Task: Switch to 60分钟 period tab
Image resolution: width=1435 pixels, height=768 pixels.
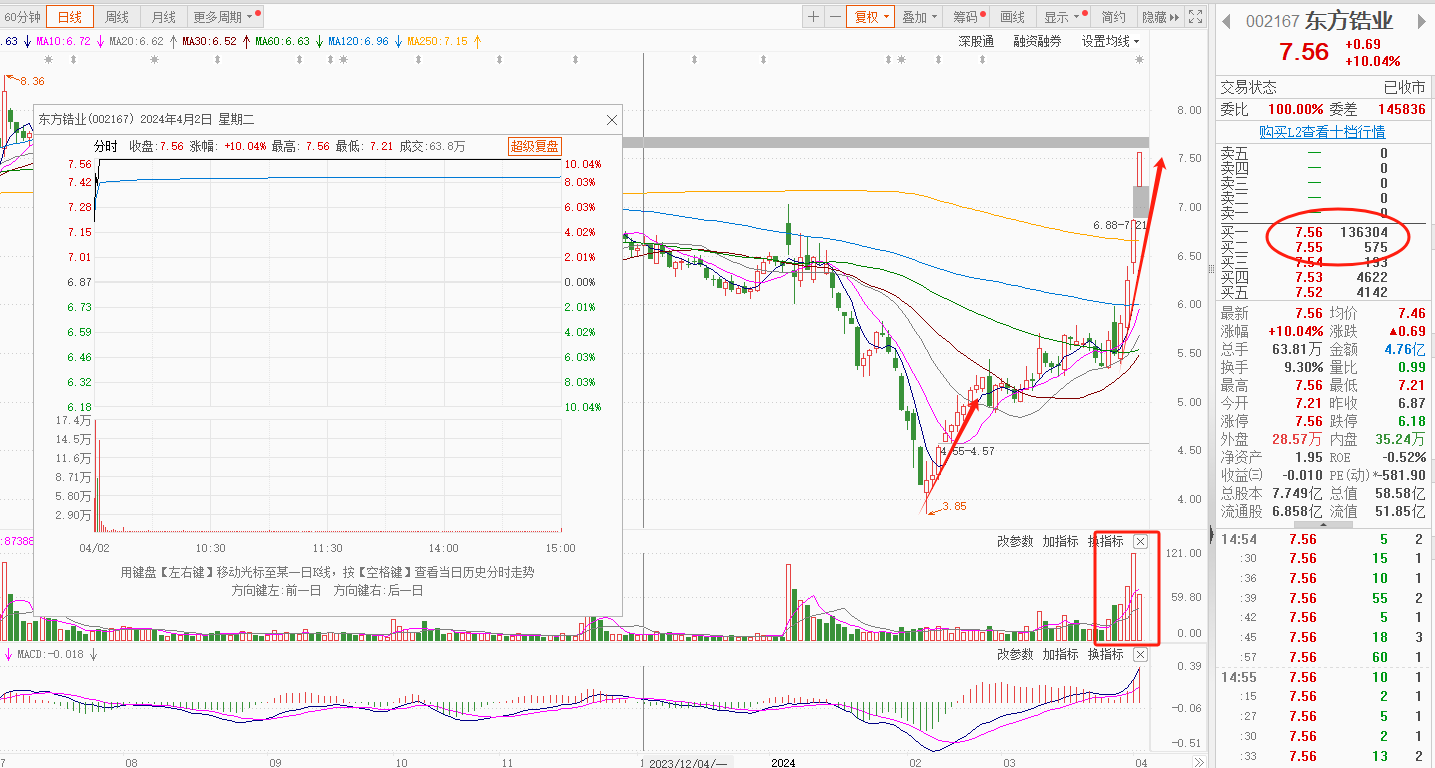Action: [22, 17]
